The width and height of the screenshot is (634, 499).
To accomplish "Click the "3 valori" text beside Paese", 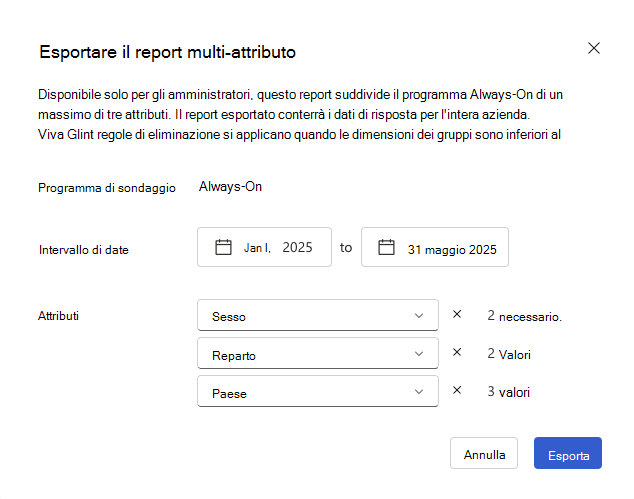I will tap(509, 392).
